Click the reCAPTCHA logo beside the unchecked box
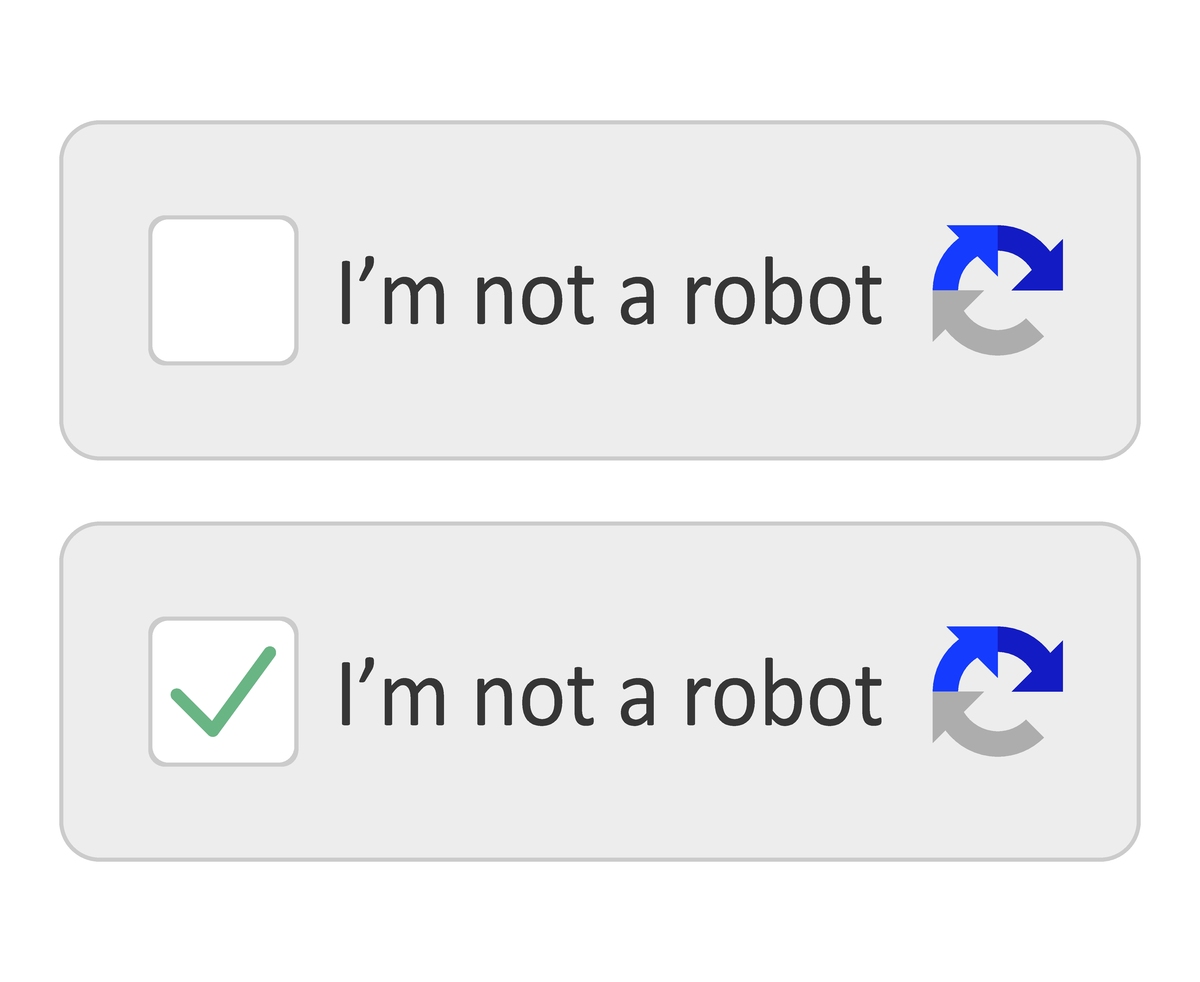The height and width of the screenshot is (982, 1200). coord(997,290)
